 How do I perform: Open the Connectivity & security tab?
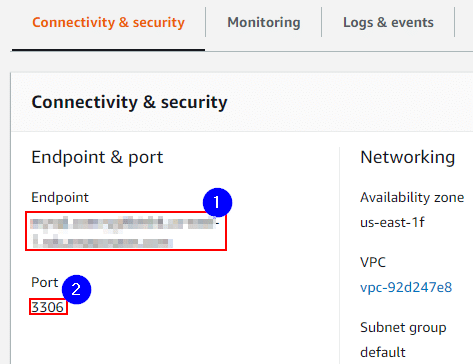(108, 23)
